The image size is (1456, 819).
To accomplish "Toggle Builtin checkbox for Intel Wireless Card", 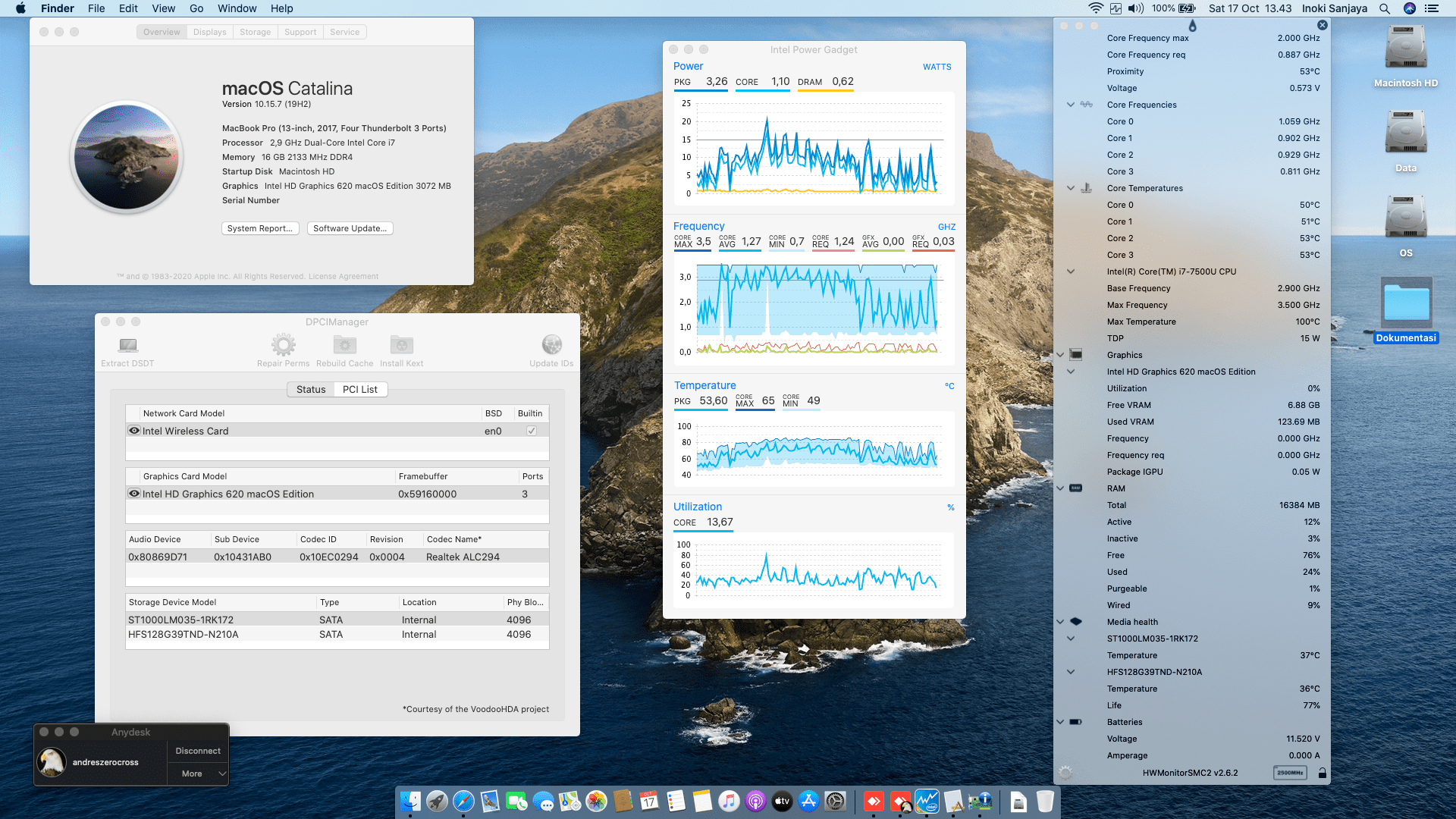I will [x=532, y=431].
